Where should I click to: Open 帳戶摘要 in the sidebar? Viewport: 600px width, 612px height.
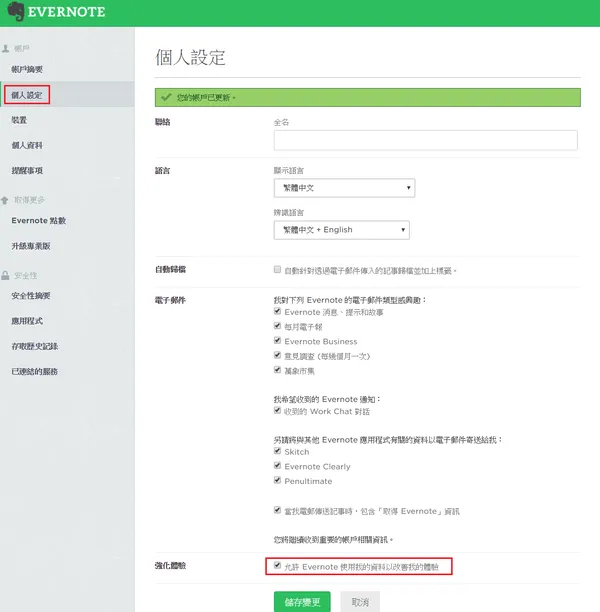pos(27,69)
